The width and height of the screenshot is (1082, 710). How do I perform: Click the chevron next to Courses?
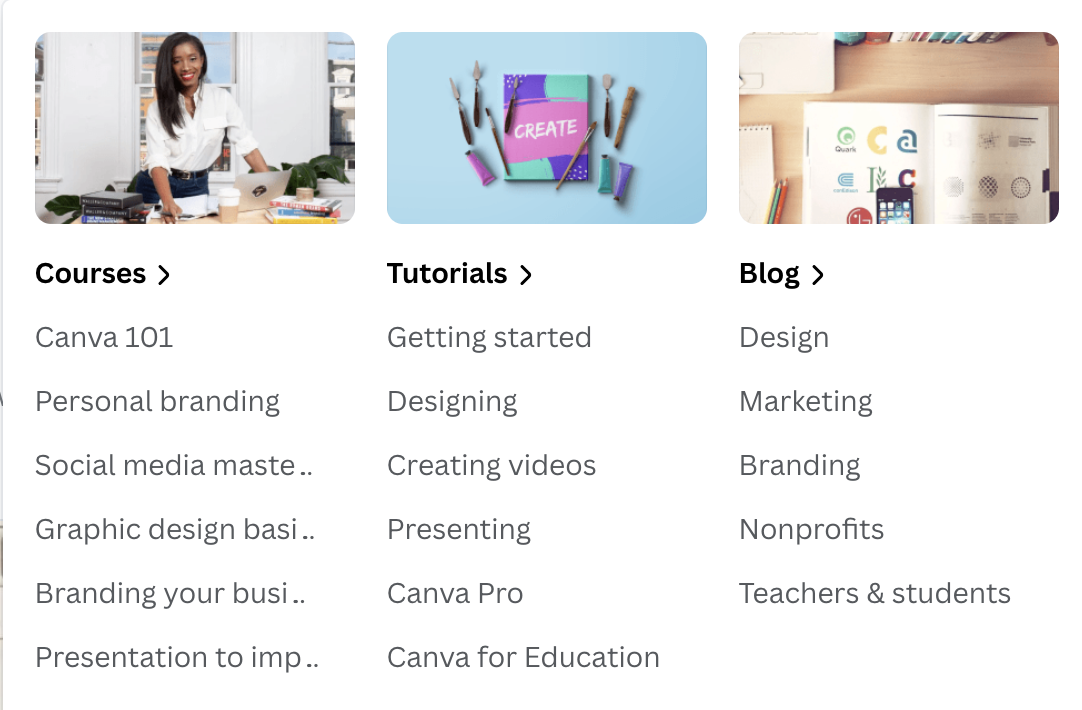pyautogui.click(x=164, y=275)
